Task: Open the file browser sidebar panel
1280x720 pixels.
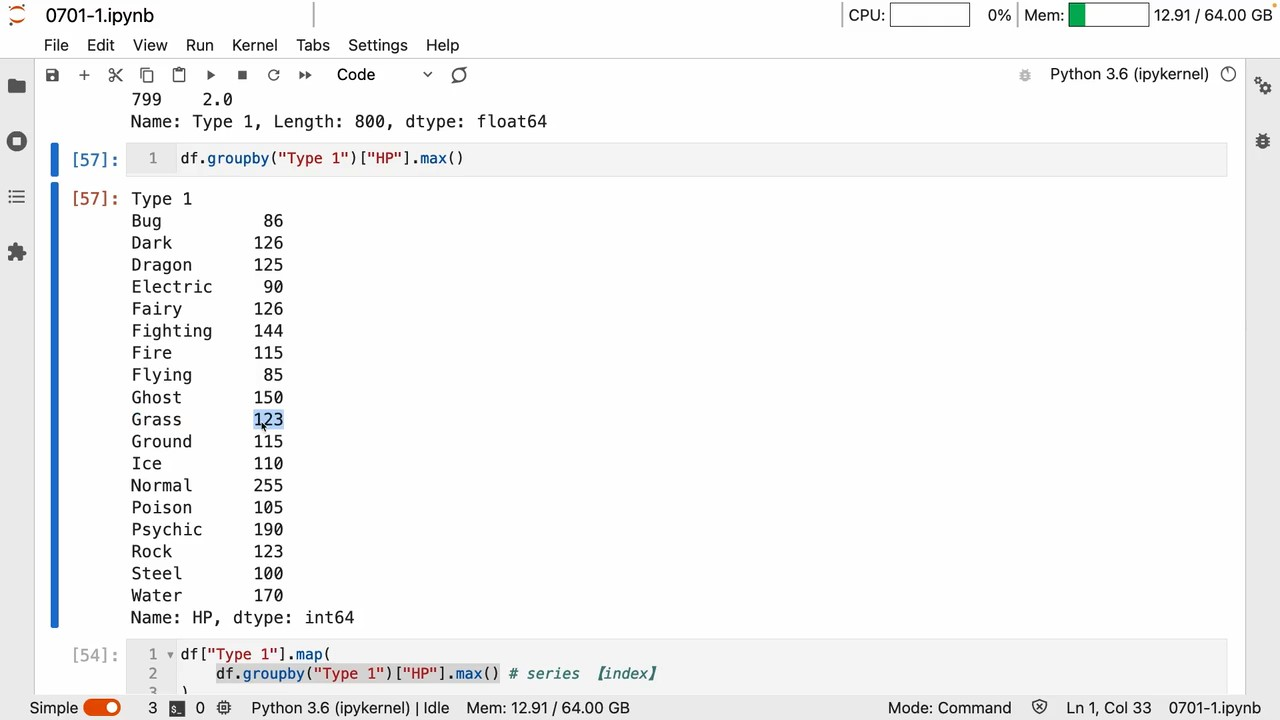Action: coord(17,86)
